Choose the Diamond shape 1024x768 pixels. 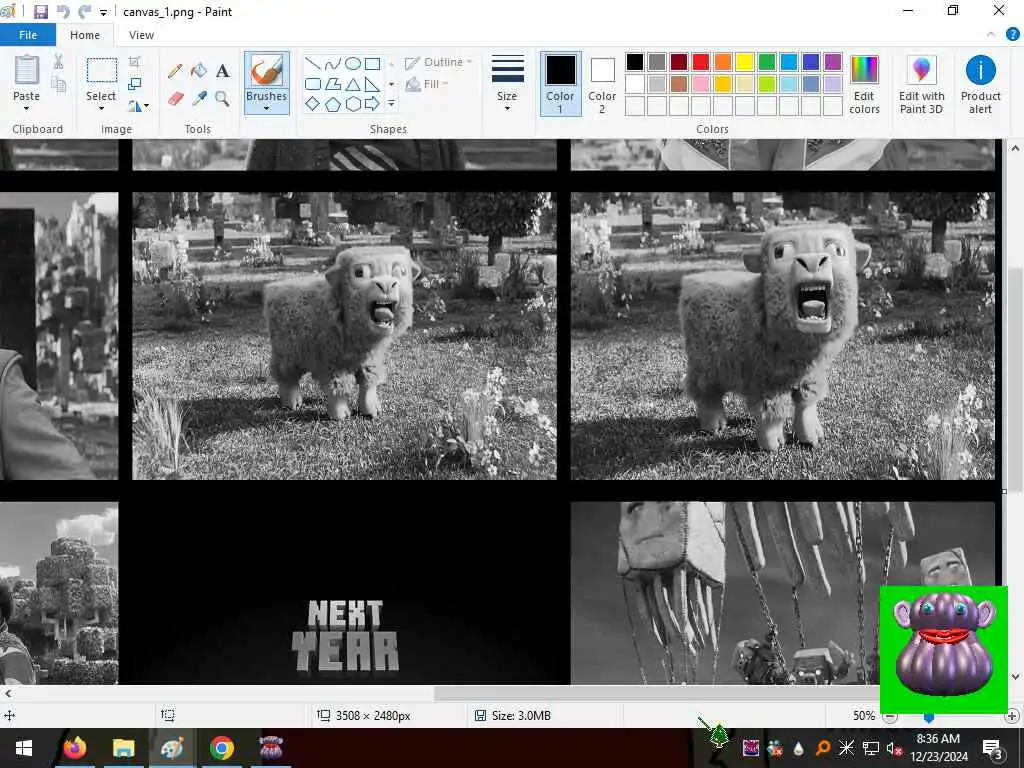tap(313, 103)
